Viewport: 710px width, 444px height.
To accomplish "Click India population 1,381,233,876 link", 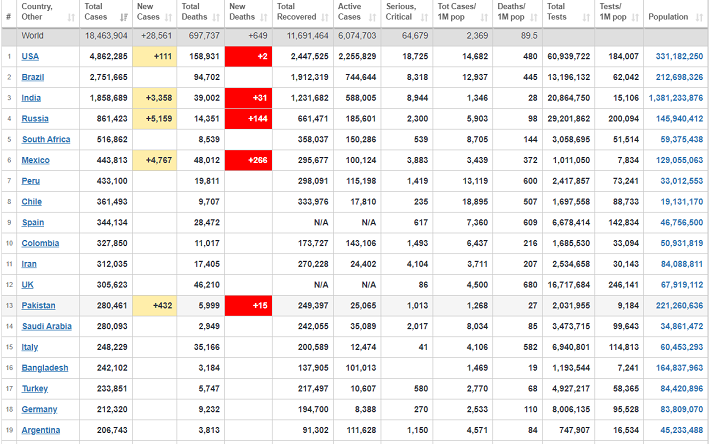I will click(676, 98).
